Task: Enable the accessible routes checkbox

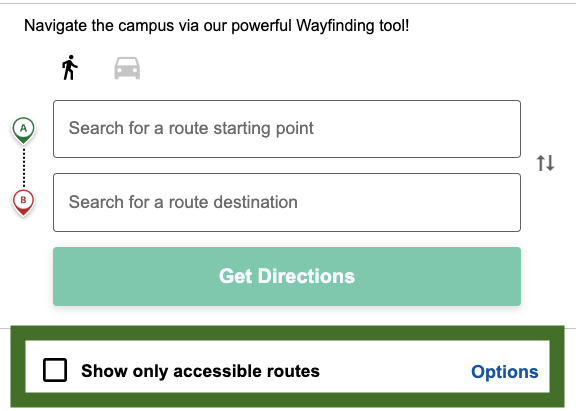Action: [x=55, y=370]
